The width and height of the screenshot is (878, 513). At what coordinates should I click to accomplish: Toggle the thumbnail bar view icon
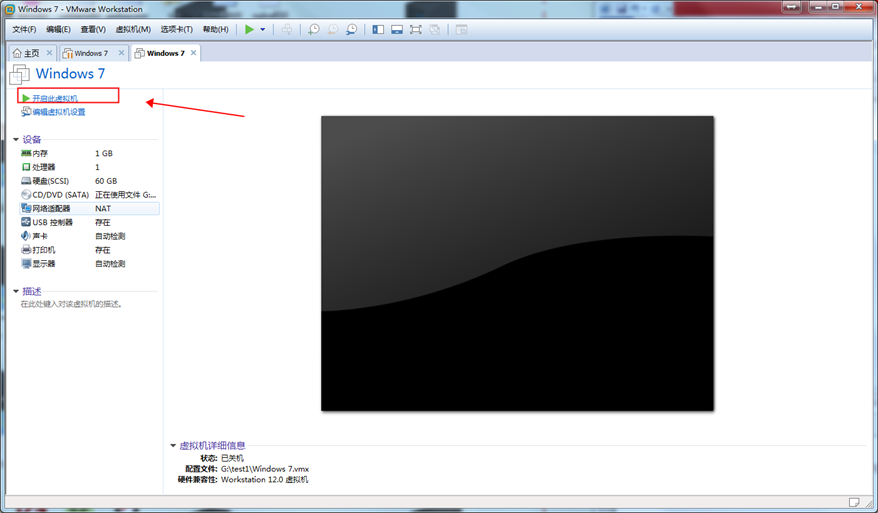[x=397, y=30]
